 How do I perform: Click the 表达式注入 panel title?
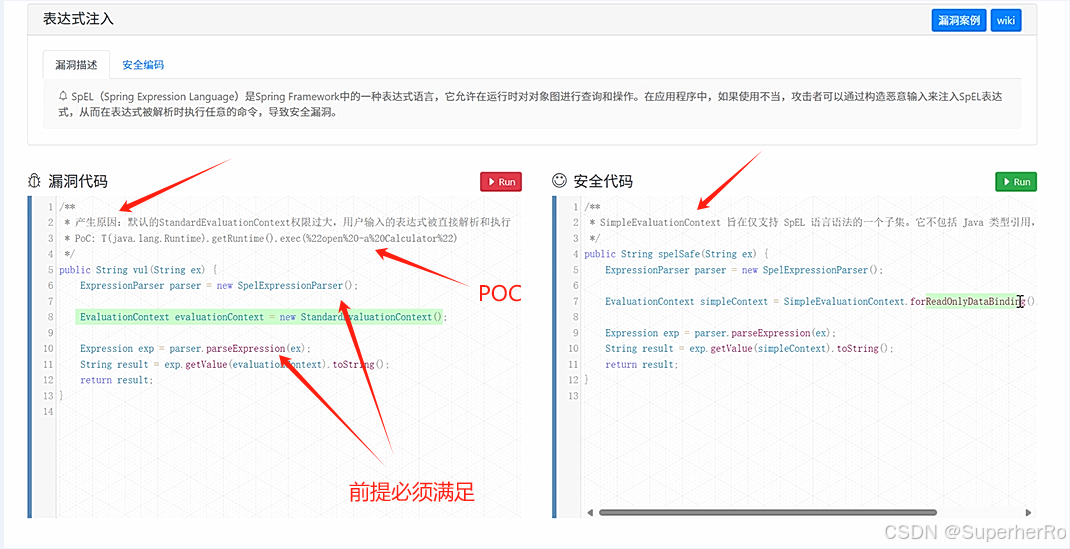coord(78,18)
